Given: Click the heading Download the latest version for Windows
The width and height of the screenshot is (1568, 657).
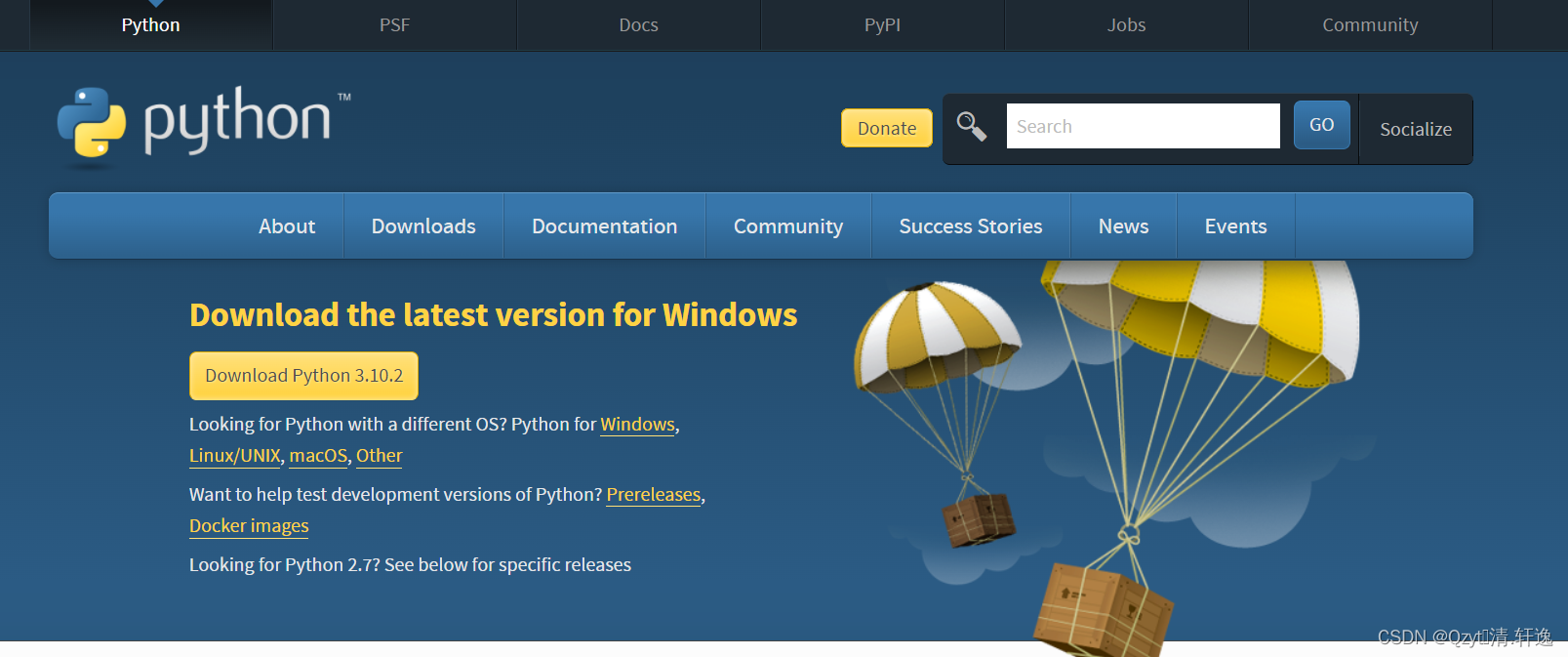Looking at the screenshot, I should (x=493, y=315).
